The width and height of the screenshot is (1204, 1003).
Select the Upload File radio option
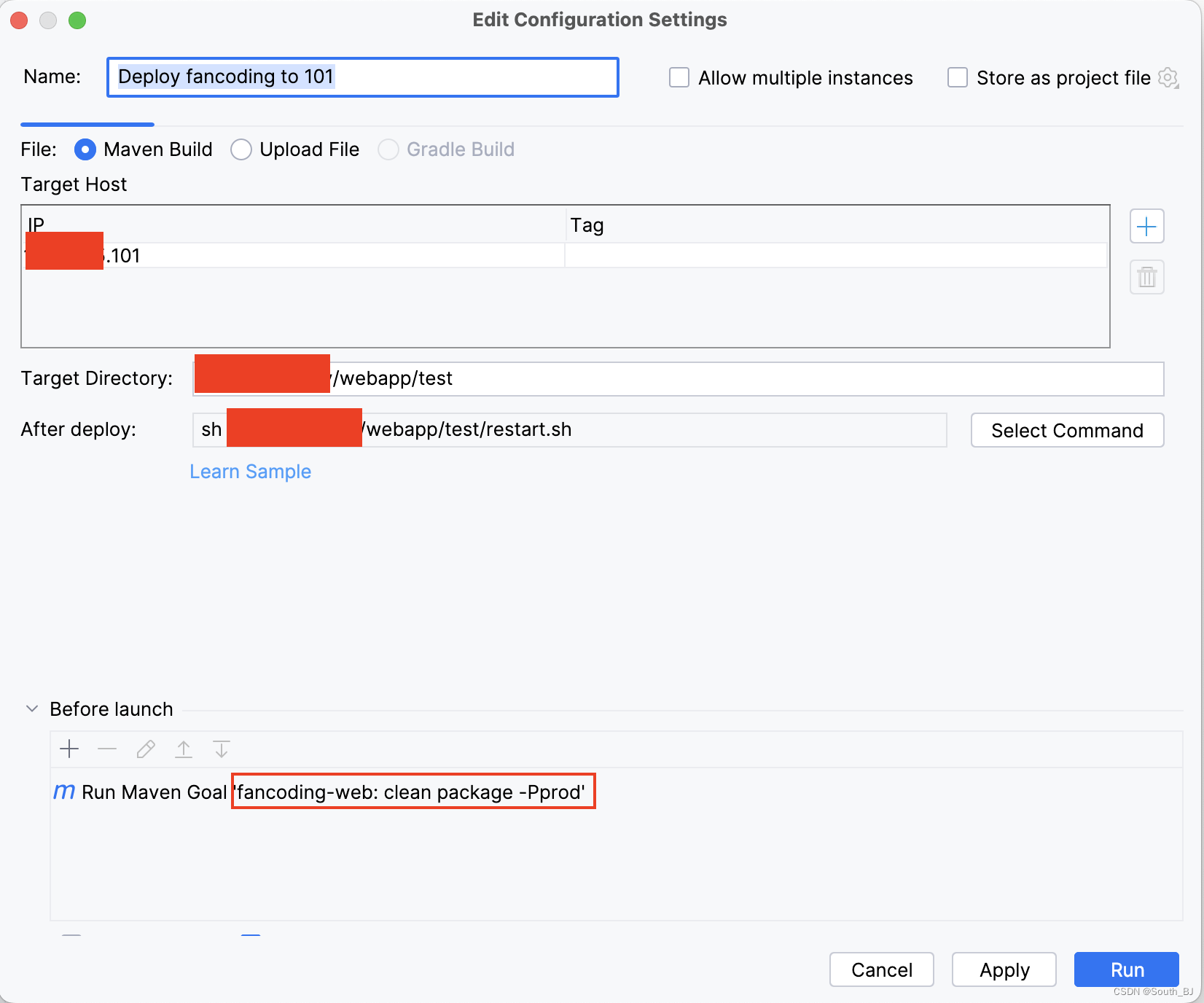pyautogui.click(x=241, y=149)
